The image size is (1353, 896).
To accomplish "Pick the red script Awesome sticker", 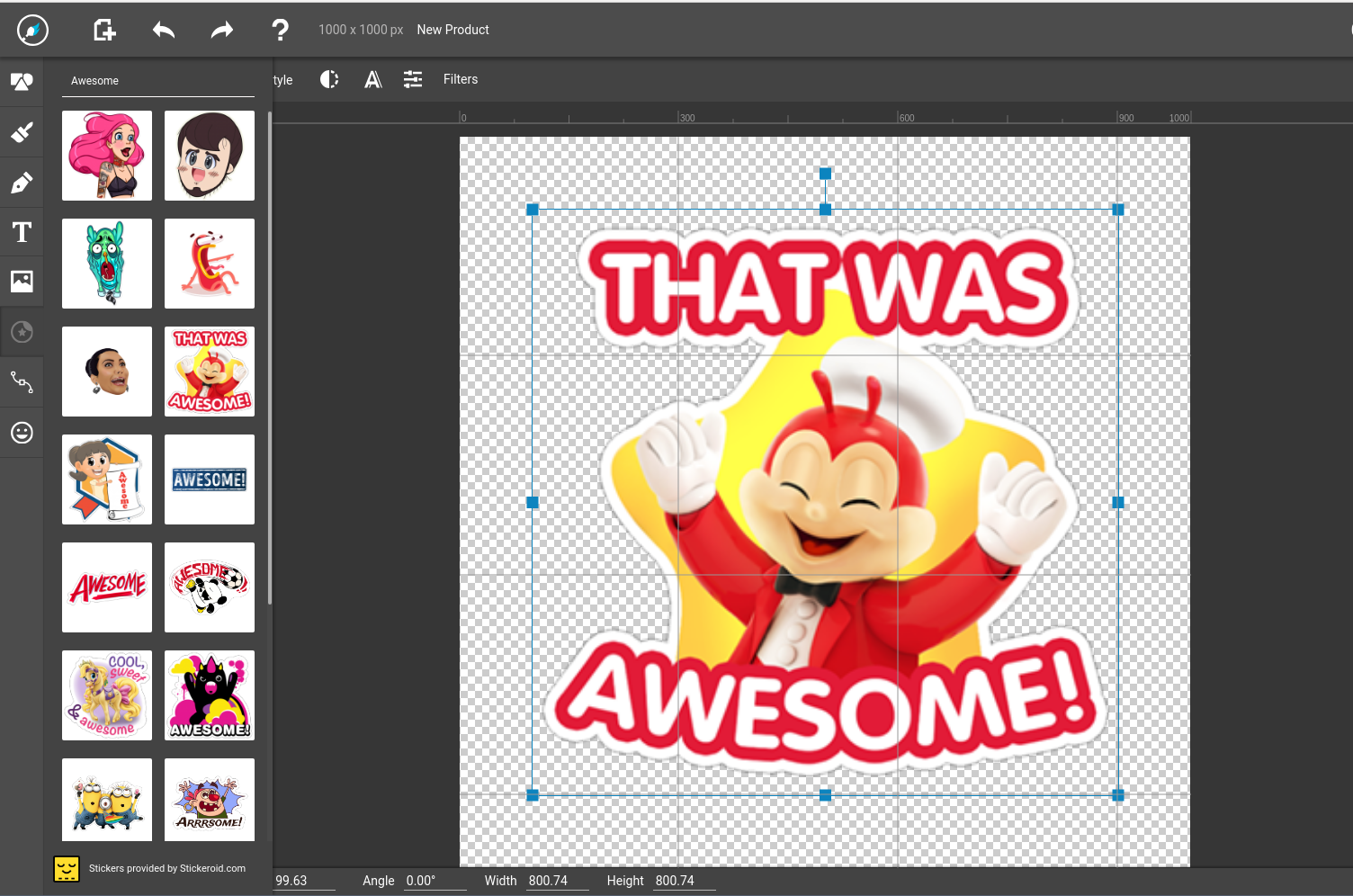I will point(107,587).
